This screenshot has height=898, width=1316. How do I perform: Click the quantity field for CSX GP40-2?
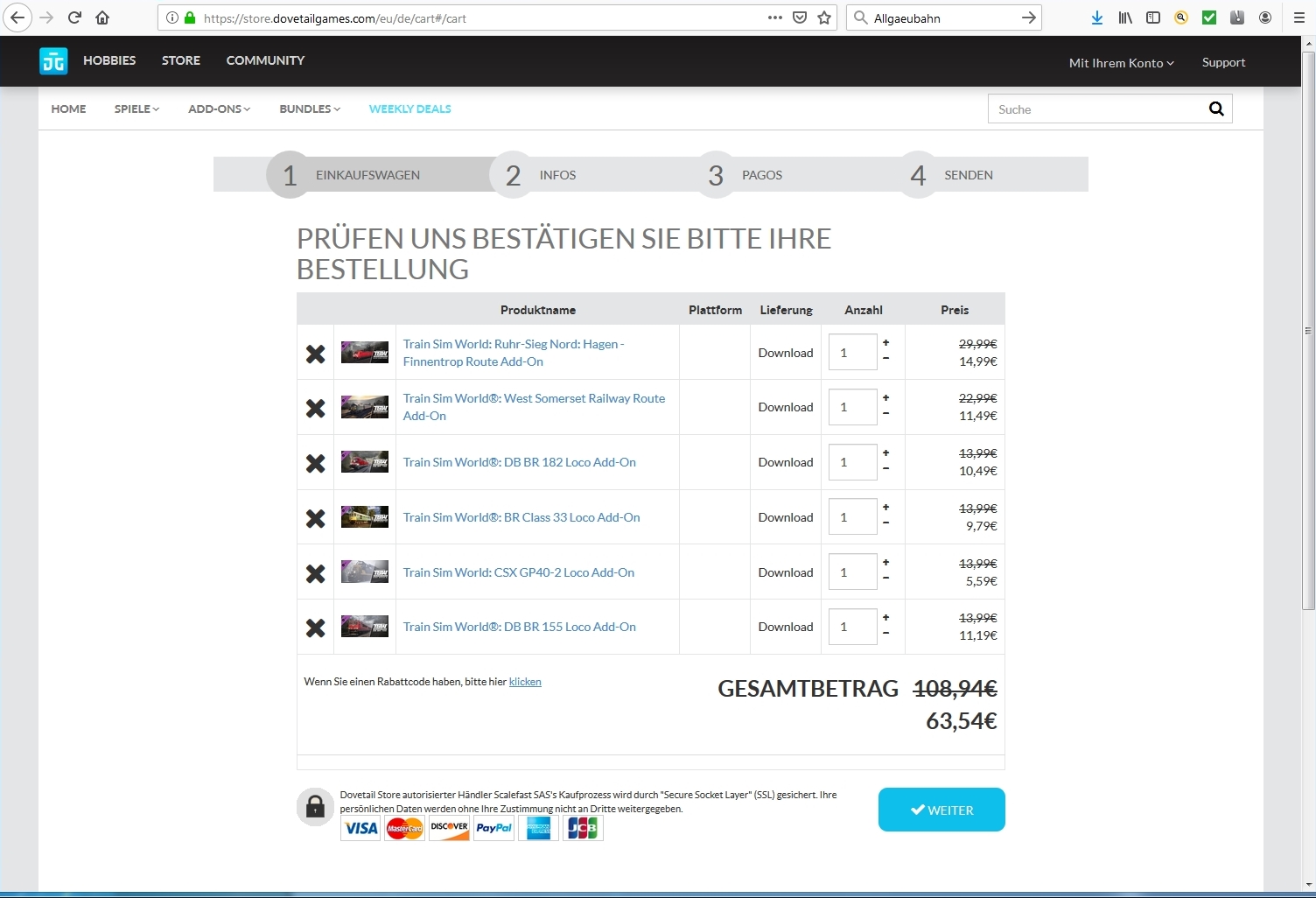pyautogui.click(x=853, y=572)
